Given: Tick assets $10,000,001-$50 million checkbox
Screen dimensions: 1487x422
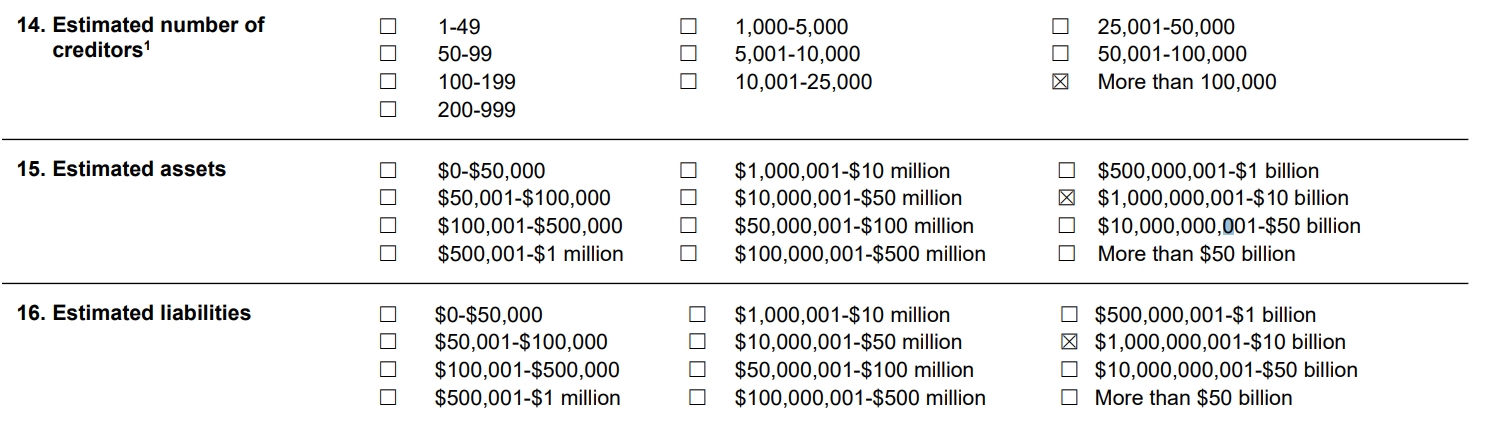Looking at the screenshot, I should [688, 199].
